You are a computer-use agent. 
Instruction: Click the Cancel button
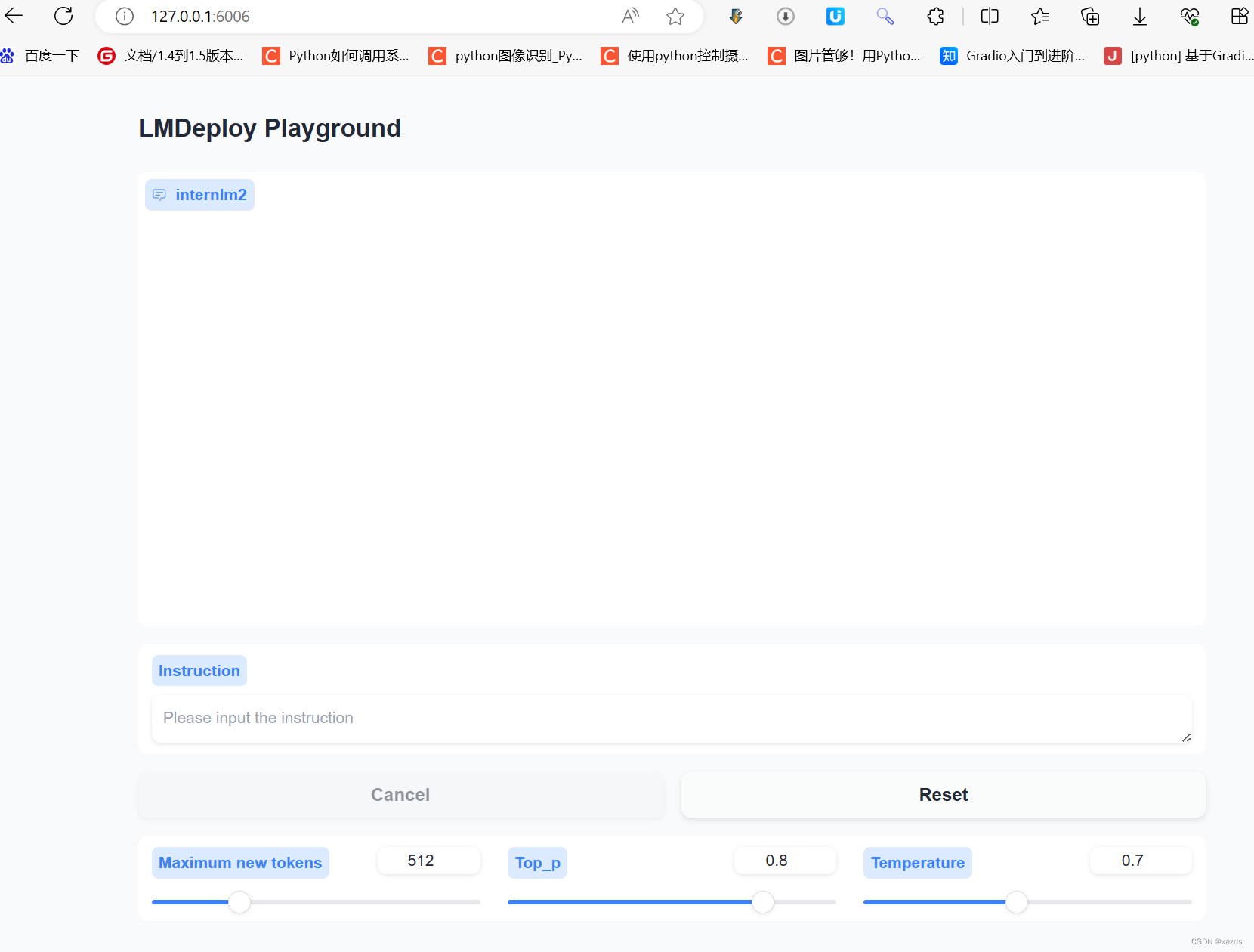(400, 795)
